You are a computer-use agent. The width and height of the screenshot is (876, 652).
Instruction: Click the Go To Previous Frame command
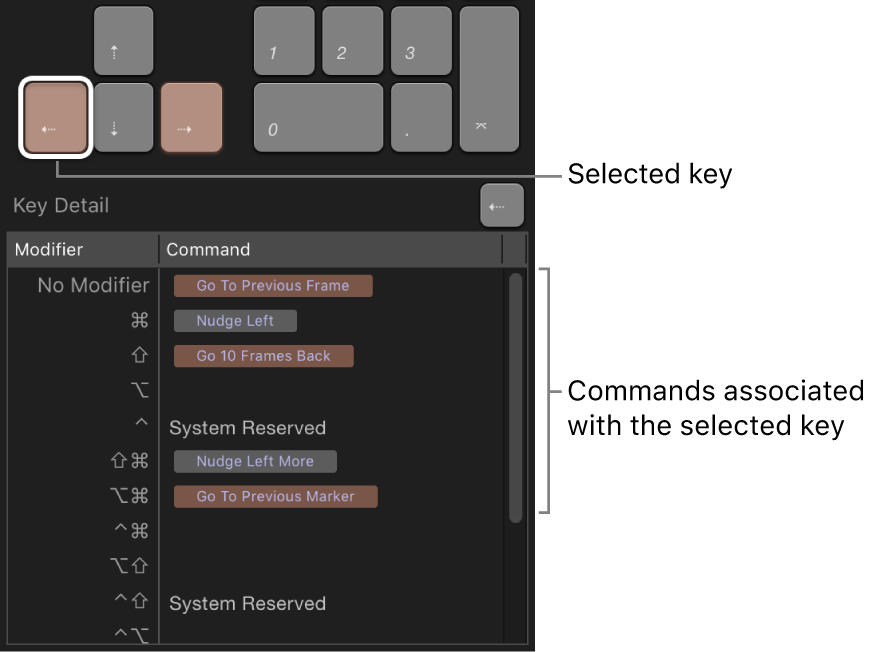272,286
